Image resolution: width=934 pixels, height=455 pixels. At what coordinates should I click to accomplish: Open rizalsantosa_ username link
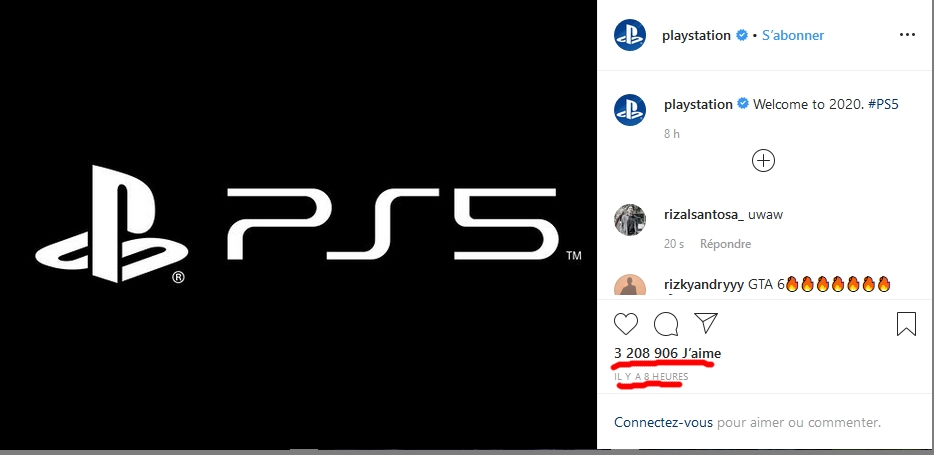(x=704, y=215)
